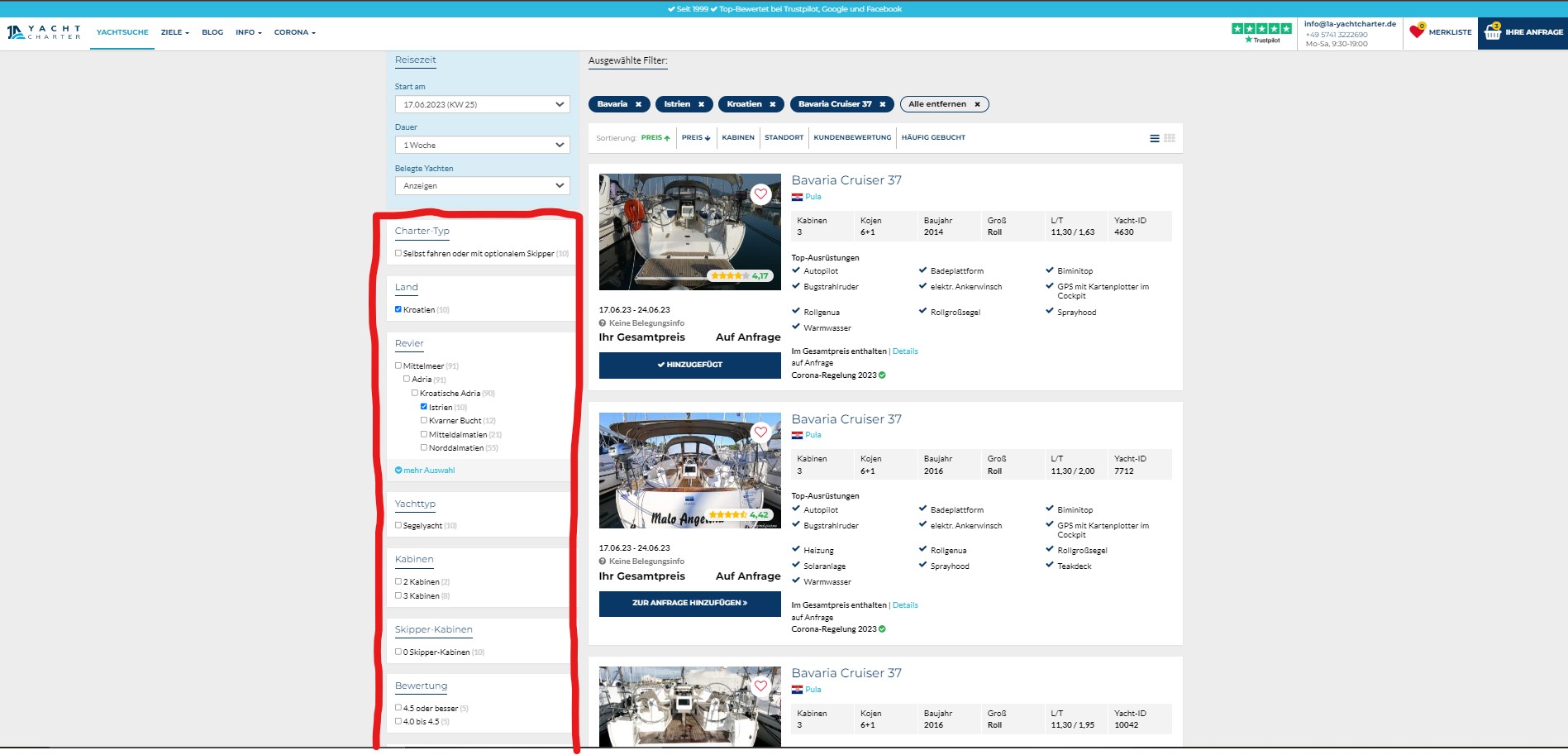Remove the Istrien filter tag

coord(701,104)
